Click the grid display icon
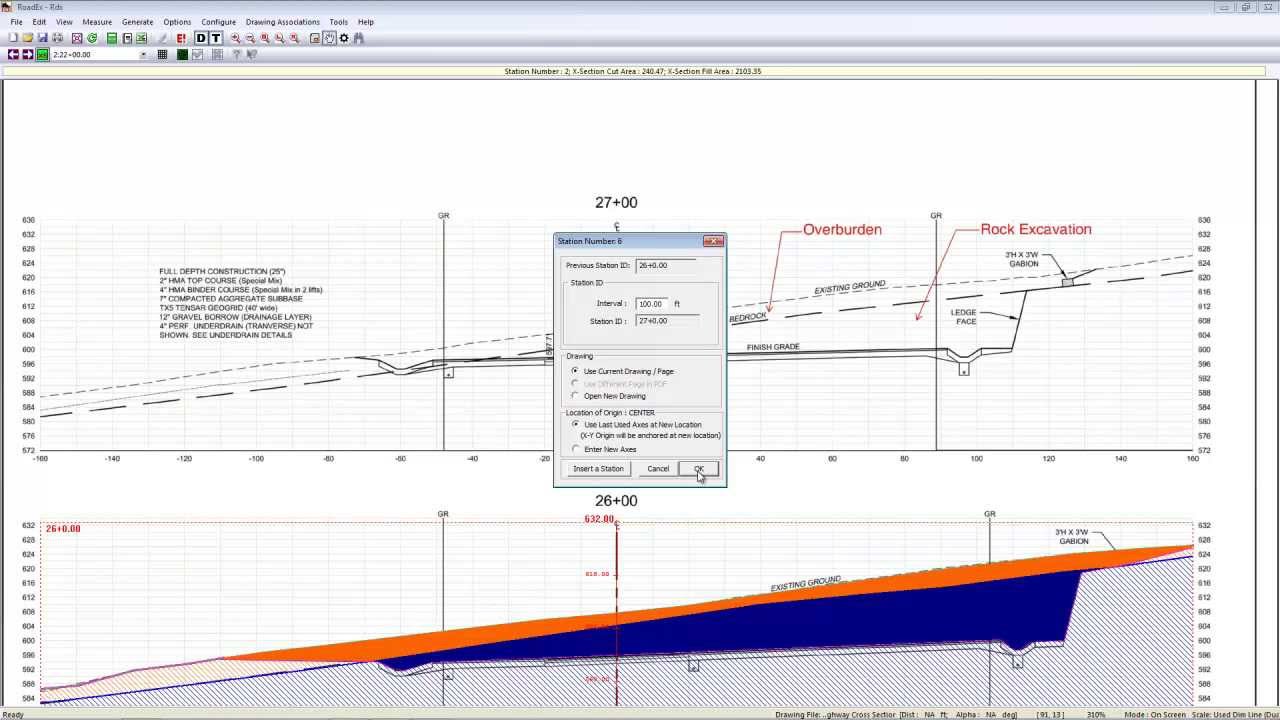Image resolution: width=1280 pixels, height=720 pixels. point(162,54)
